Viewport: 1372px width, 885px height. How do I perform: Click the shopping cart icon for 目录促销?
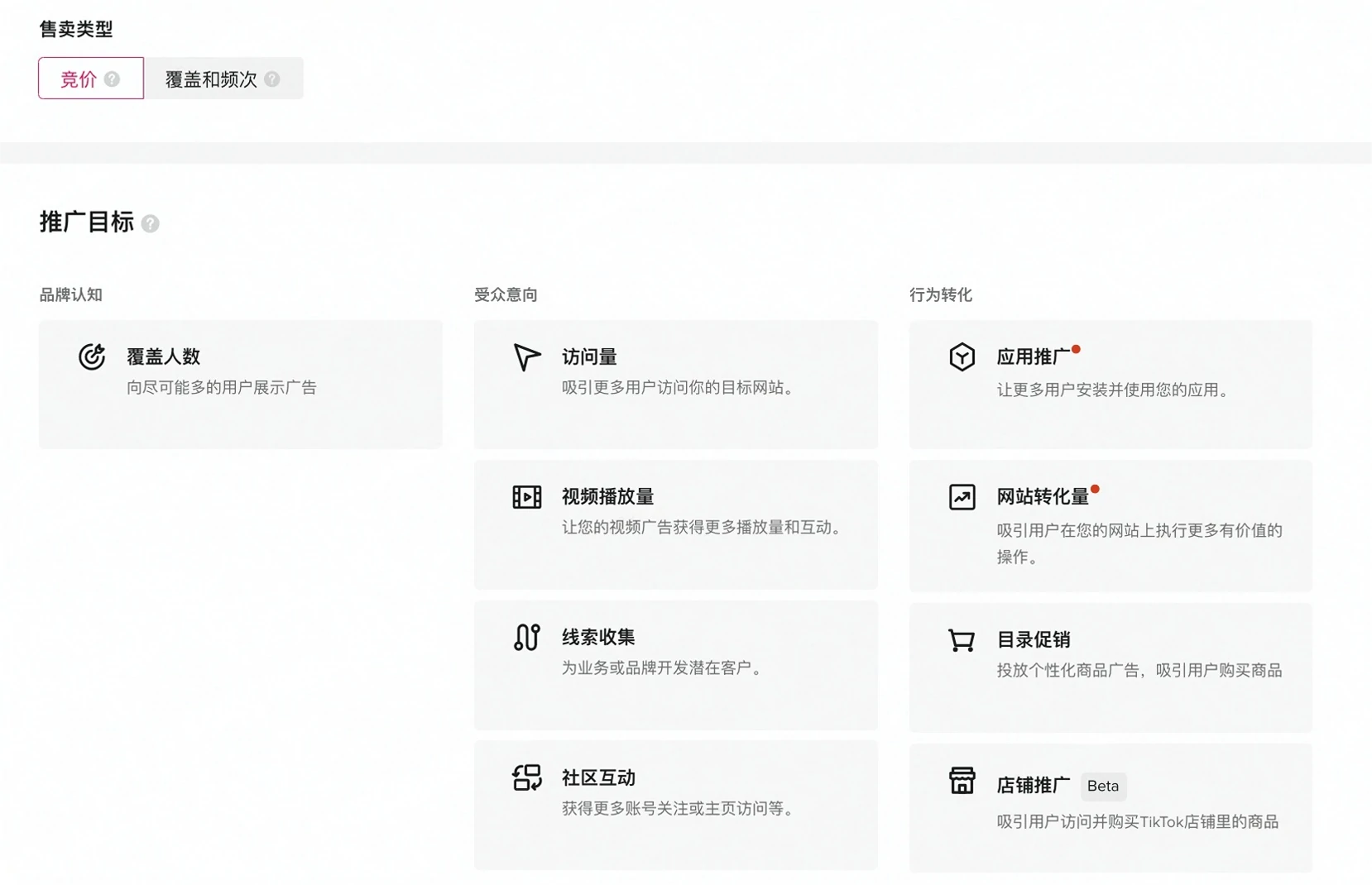(962, 640)
